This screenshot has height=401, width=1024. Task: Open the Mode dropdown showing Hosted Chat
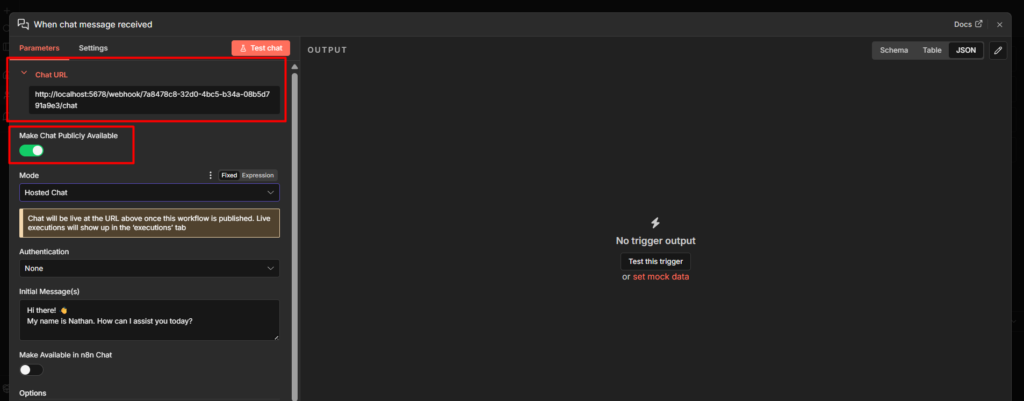150,193
